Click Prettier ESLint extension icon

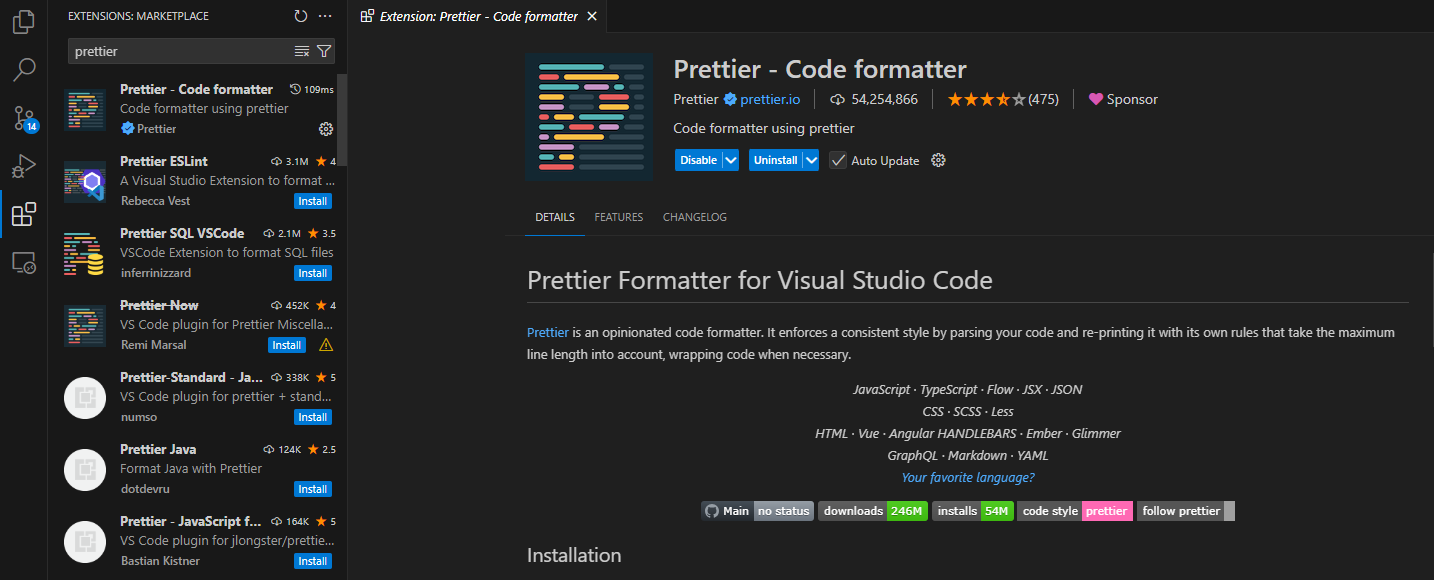point(85,182)
